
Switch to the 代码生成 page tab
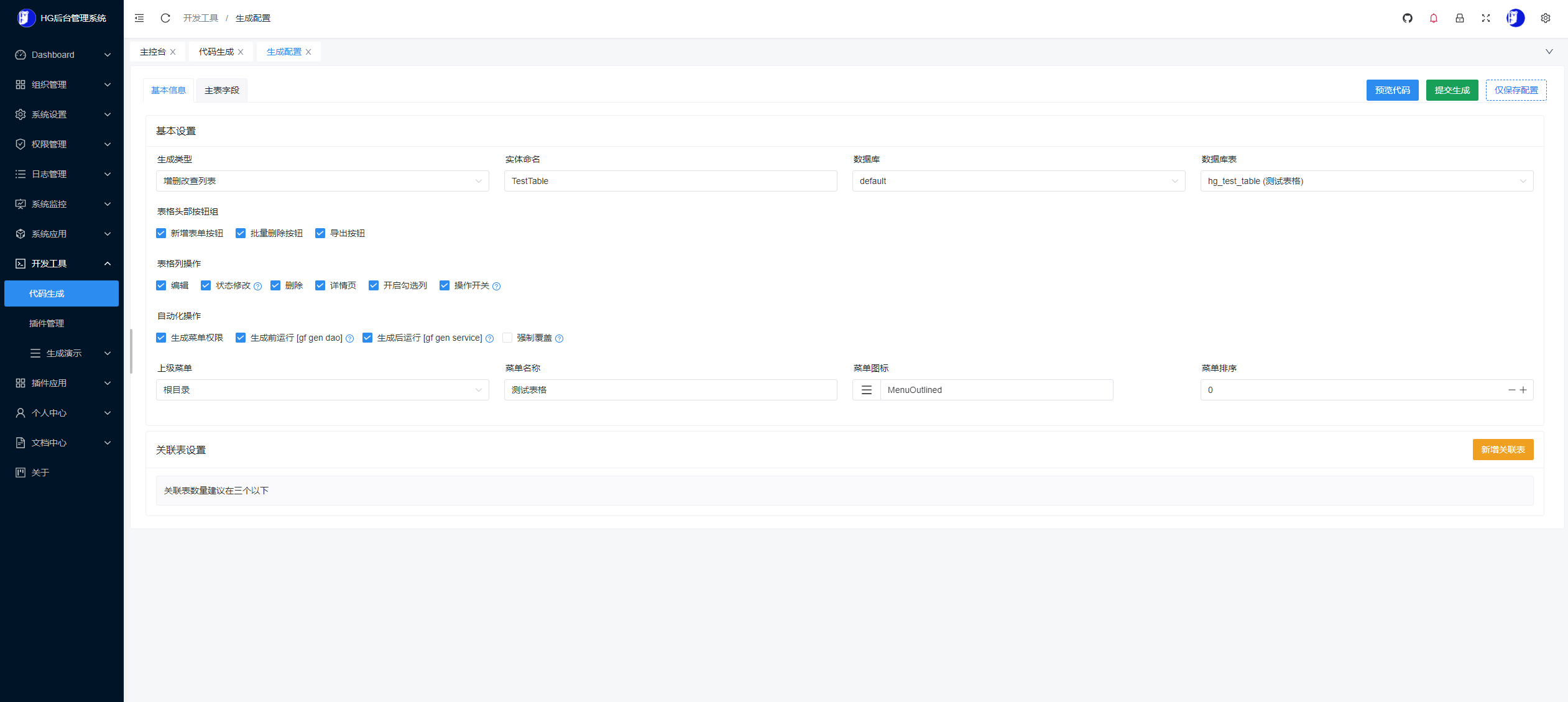[x=216, y=52]
